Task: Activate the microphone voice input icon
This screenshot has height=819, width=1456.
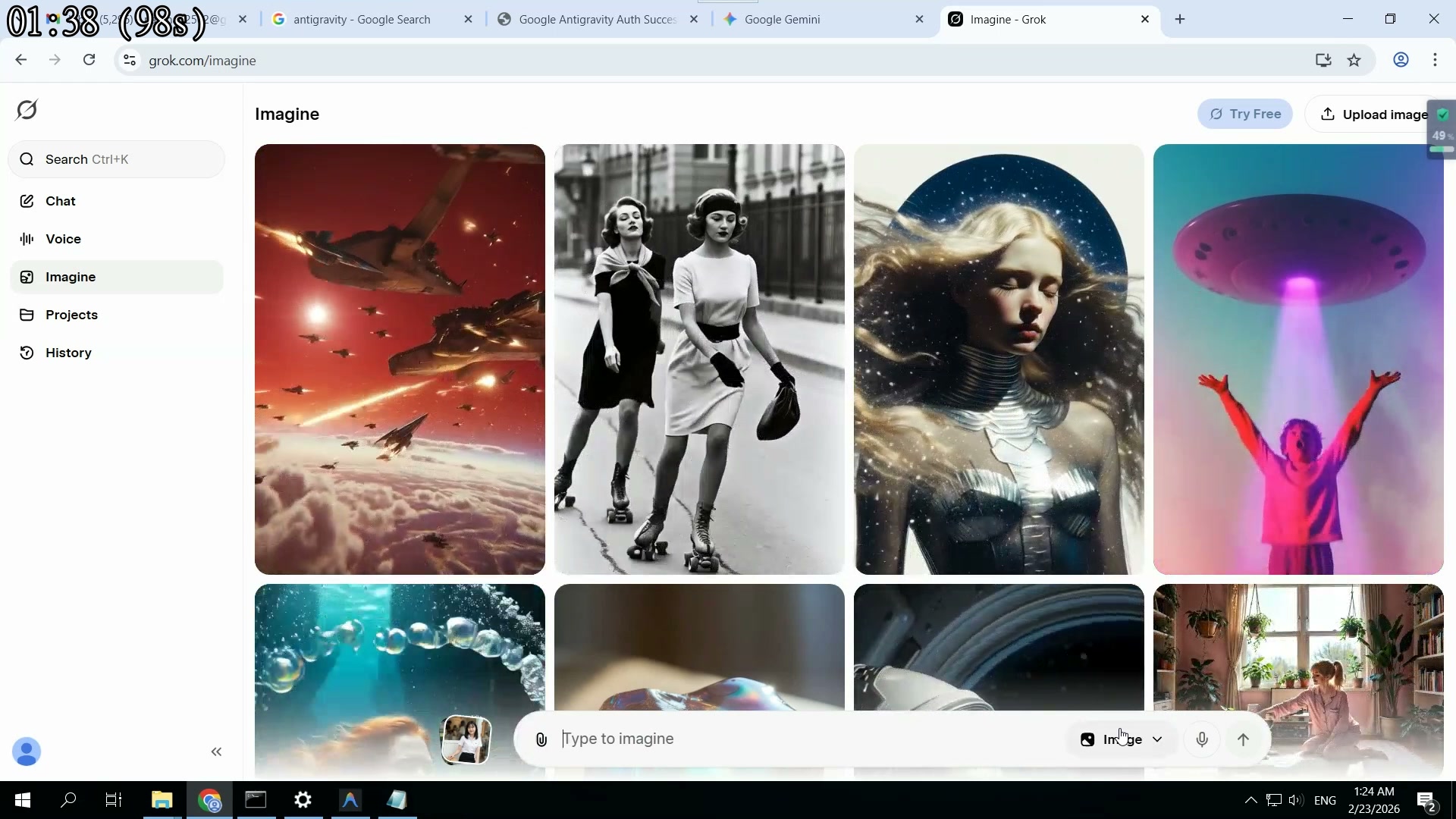Action: coord(1202,739)
